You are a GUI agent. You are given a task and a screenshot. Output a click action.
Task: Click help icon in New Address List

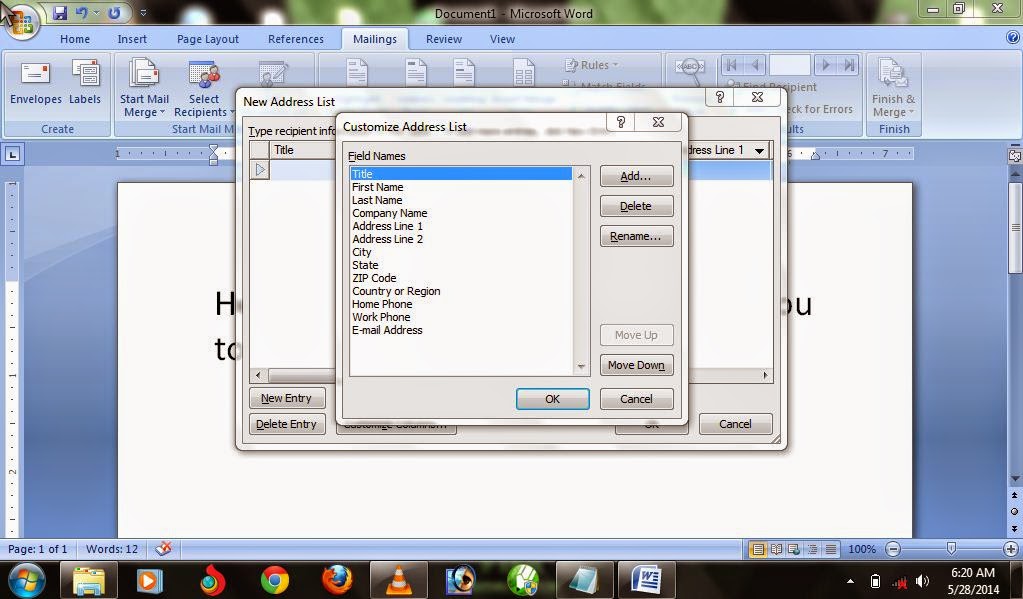pyautogui.click(x=720, y=97)
